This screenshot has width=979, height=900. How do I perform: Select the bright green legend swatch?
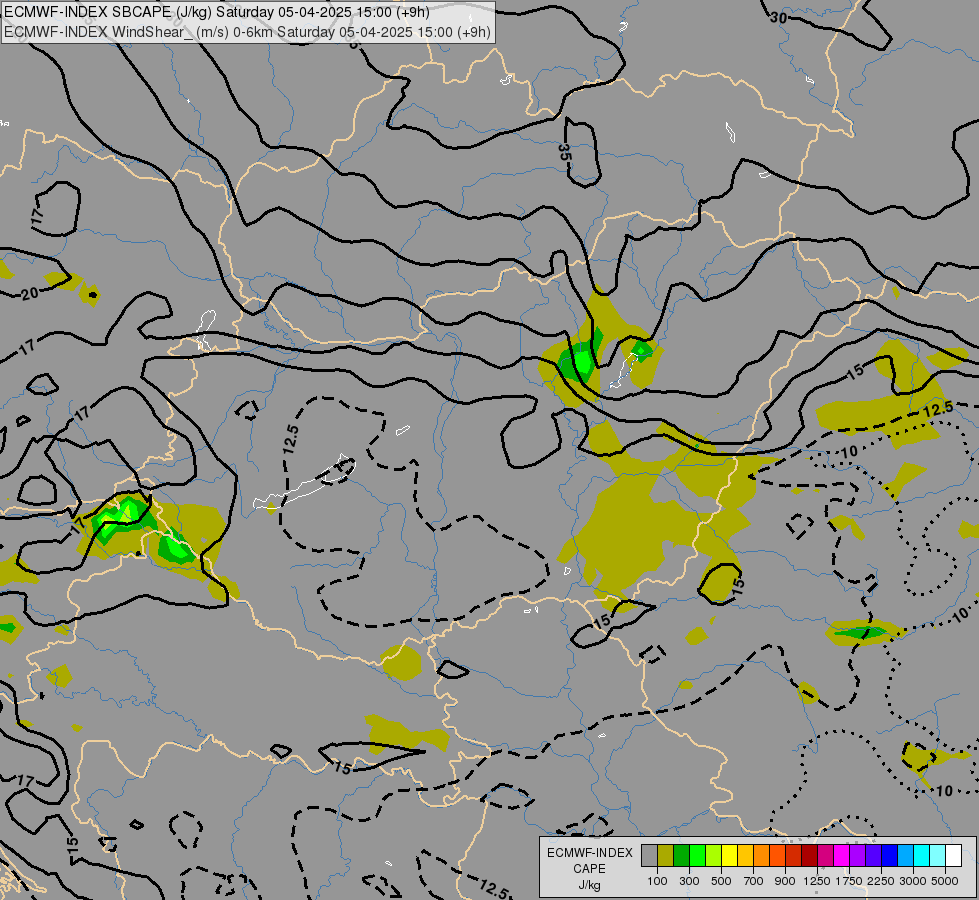pos(697,856)
